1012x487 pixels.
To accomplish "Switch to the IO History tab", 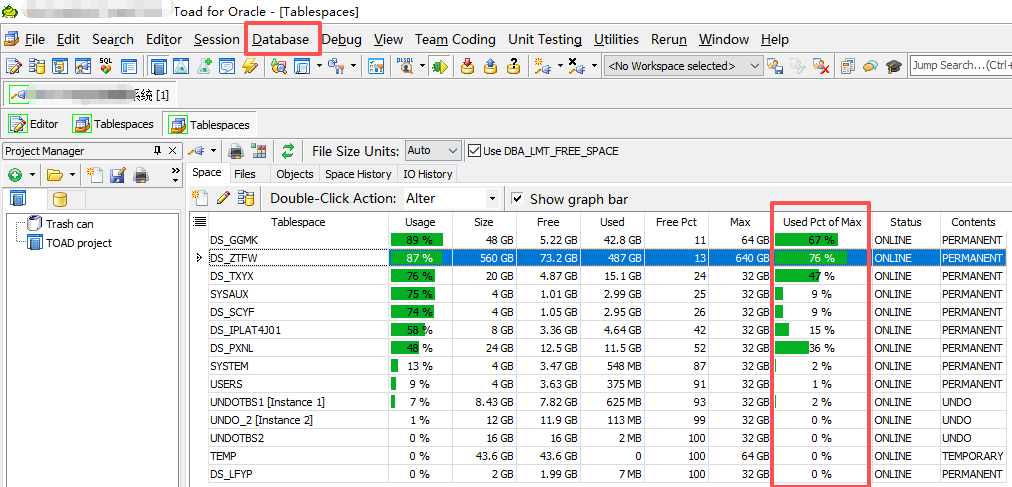I will tap(427, 174).
